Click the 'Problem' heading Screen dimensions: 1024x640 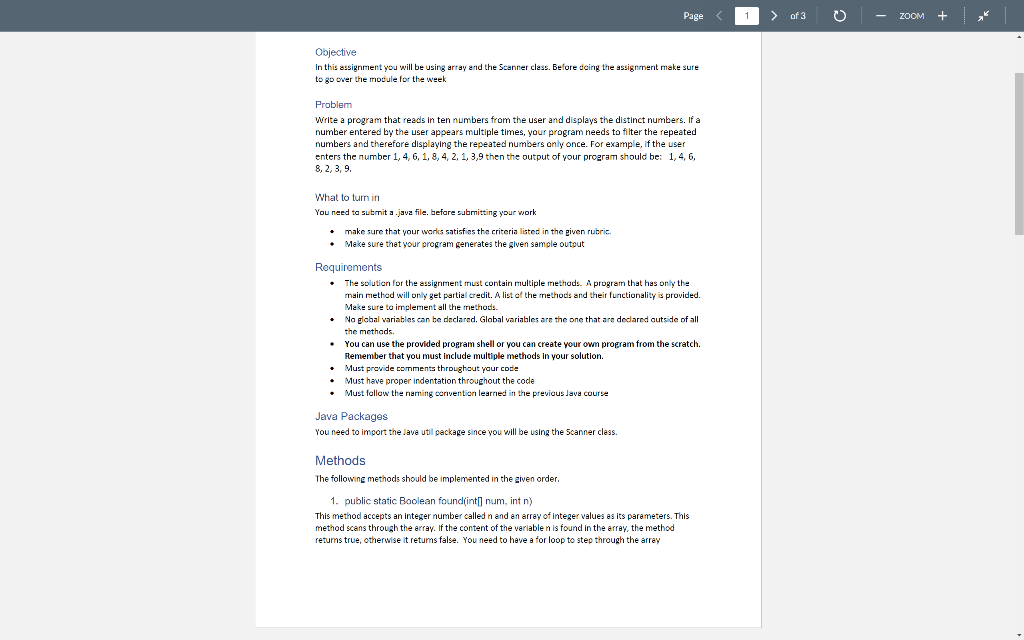[x=333, y=104]
